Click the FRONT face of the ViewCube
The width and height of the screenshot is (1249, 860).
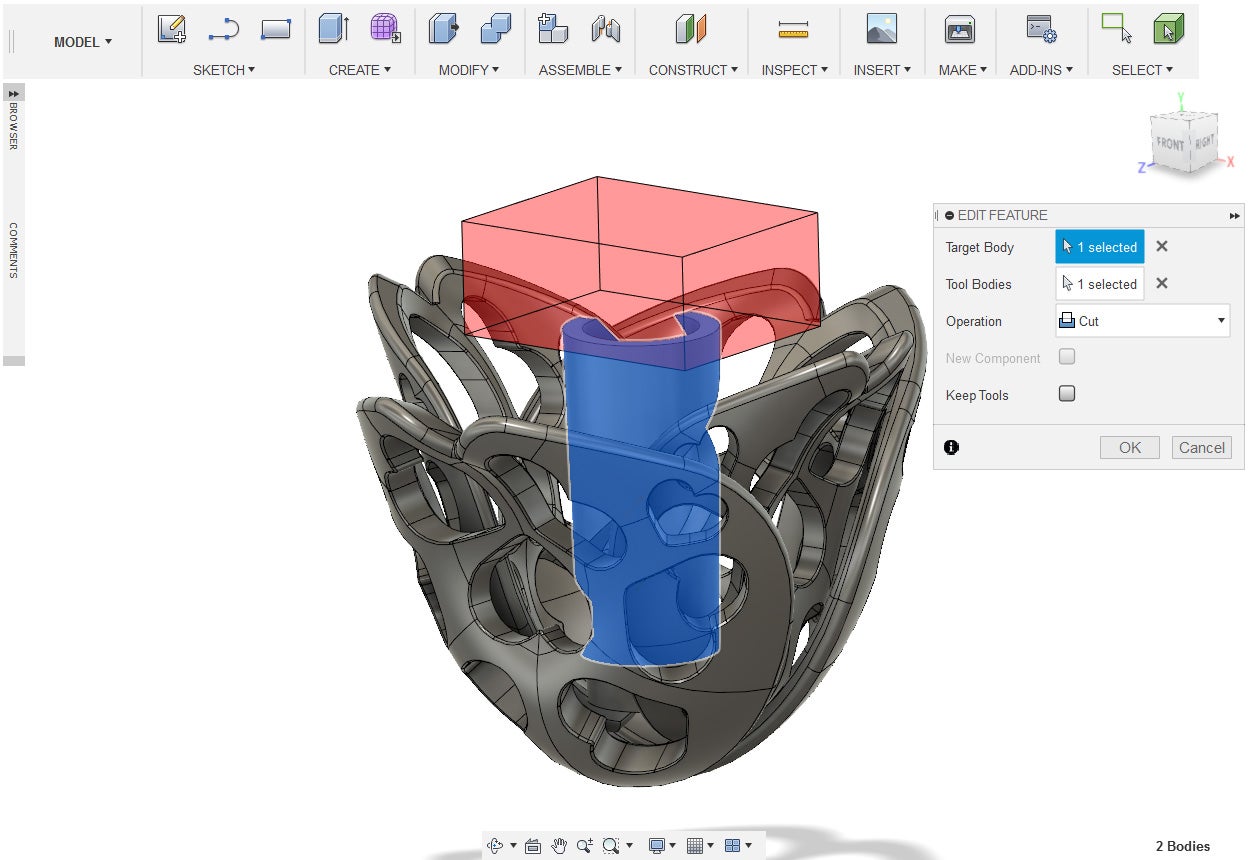1170,144
